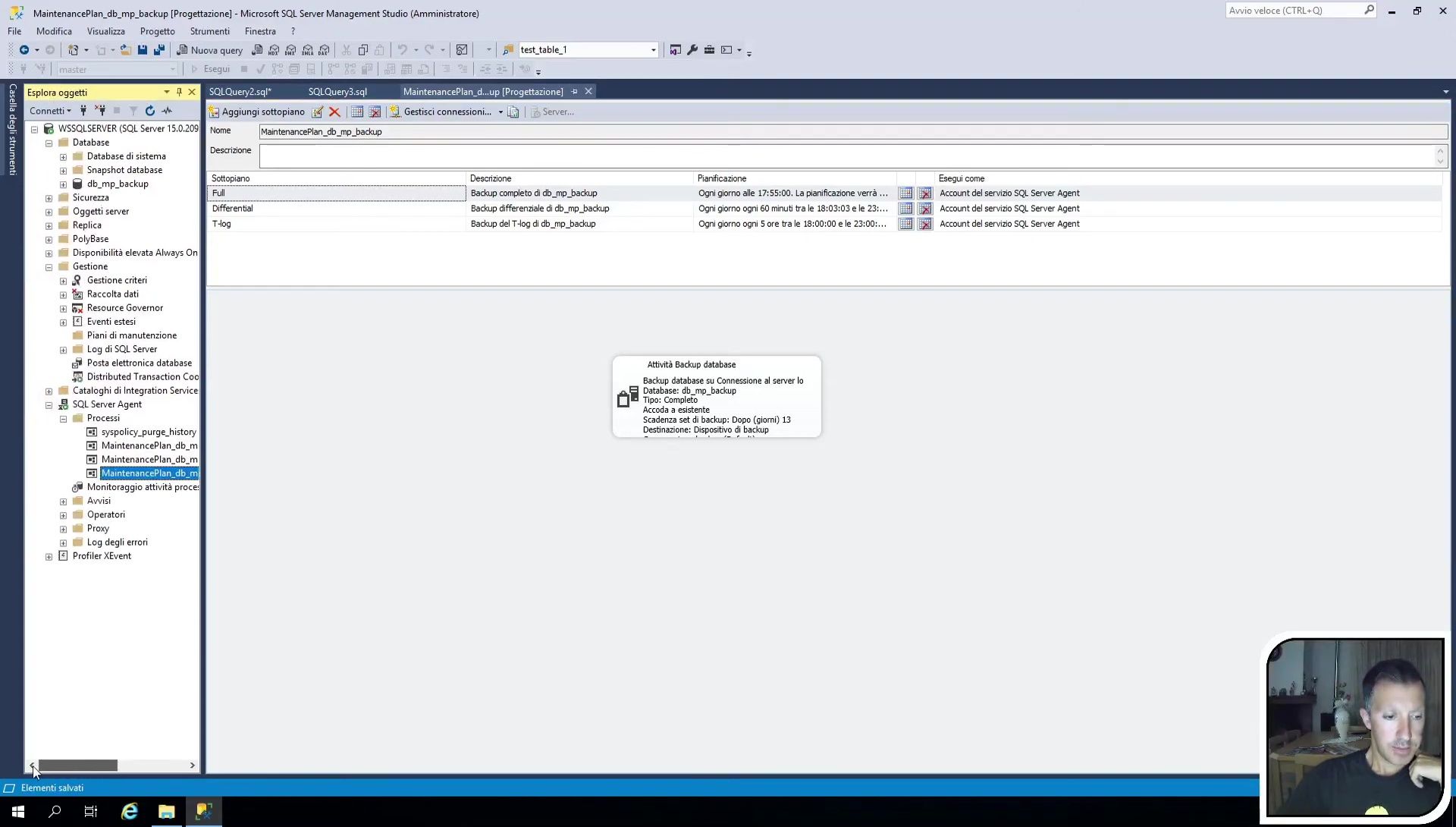The height and width of the screenshot is (827, 1456).
Task: Click the Activity Monitor pulse icon
Action: coord(167,111)
